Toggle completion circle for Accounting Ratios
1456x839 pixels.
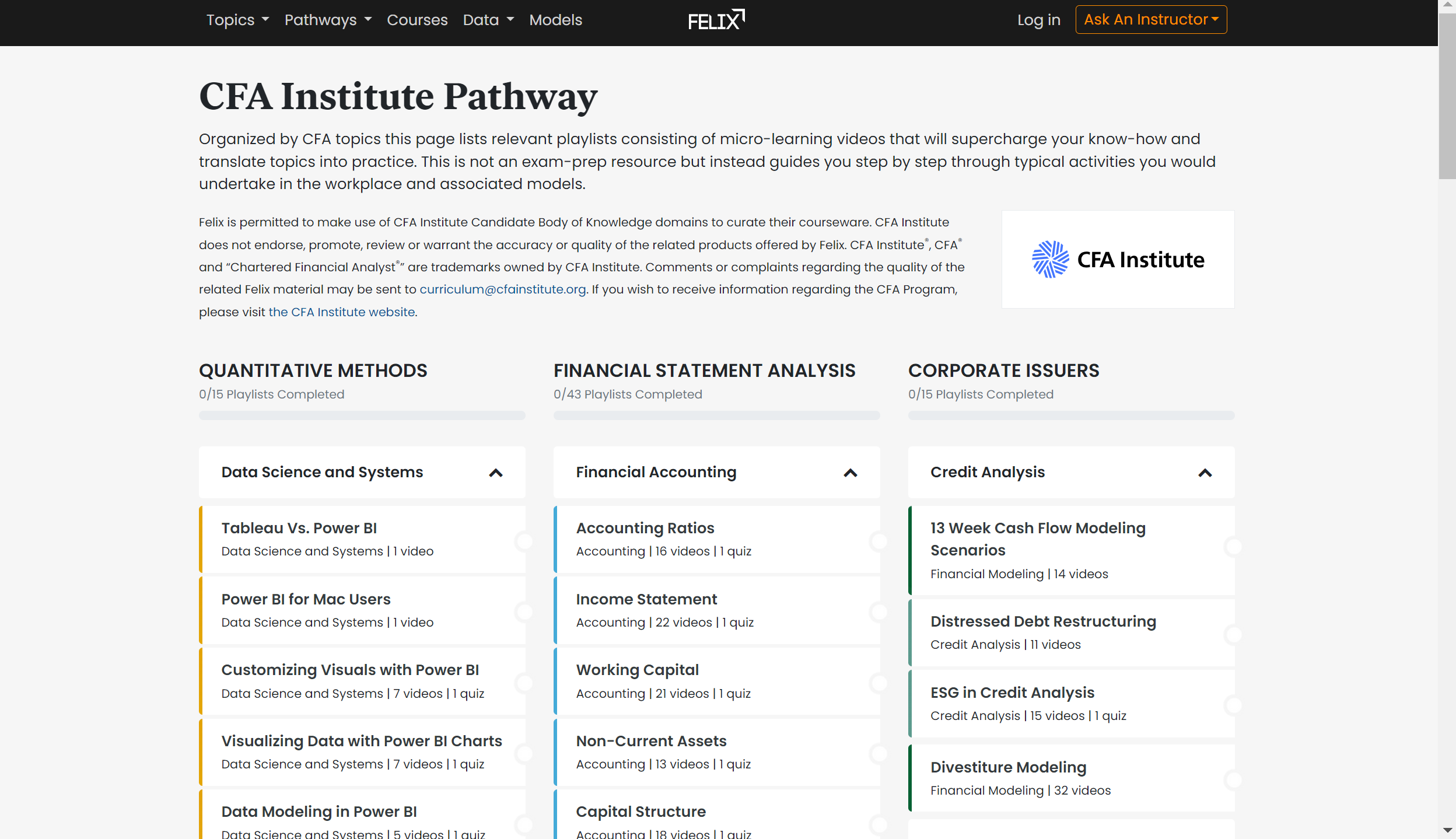(x=878, y=541)
